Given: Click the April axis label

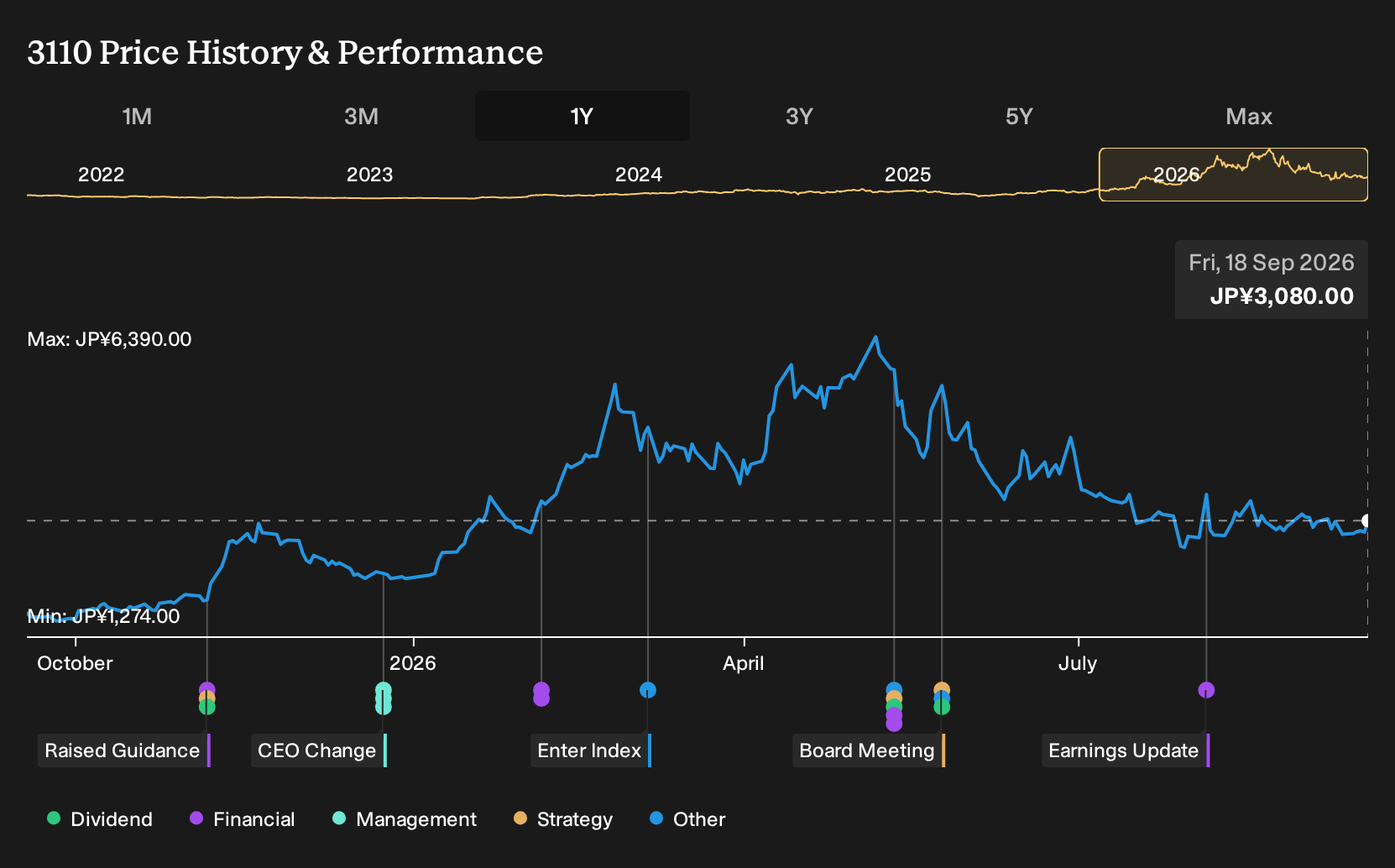Looking at the screenshot, I should click(744, 663).
